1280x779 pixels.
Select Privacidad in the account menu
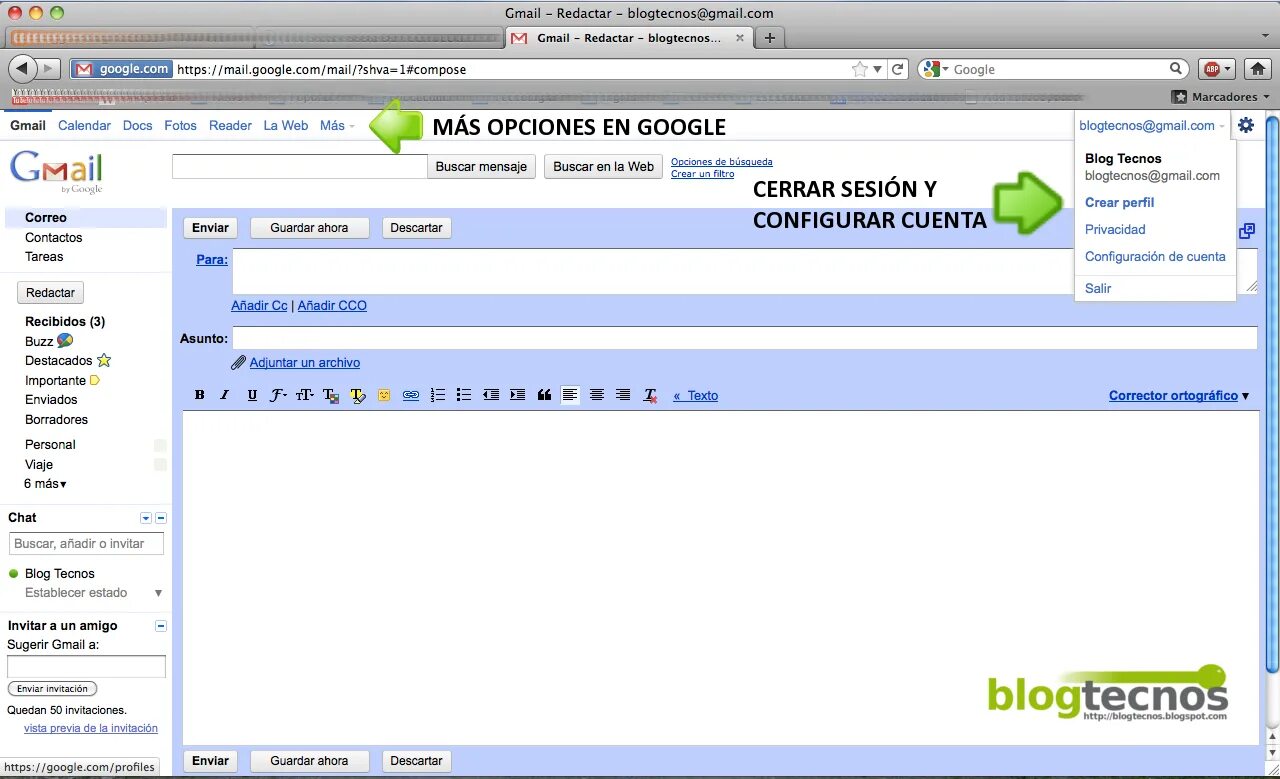(1115, 229)
